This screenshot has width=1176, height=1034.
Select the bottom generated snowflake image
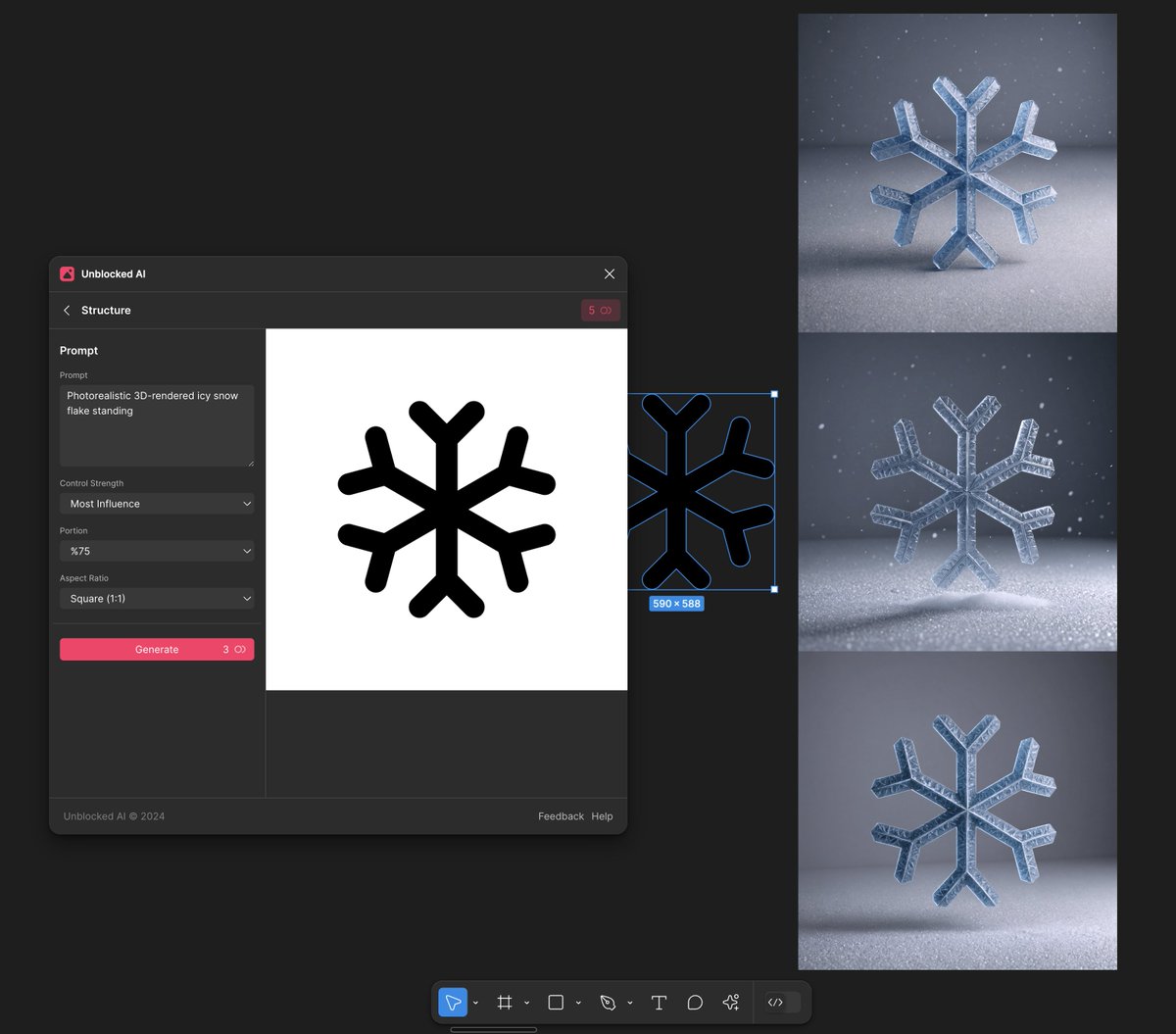click(x=957, y=811)
